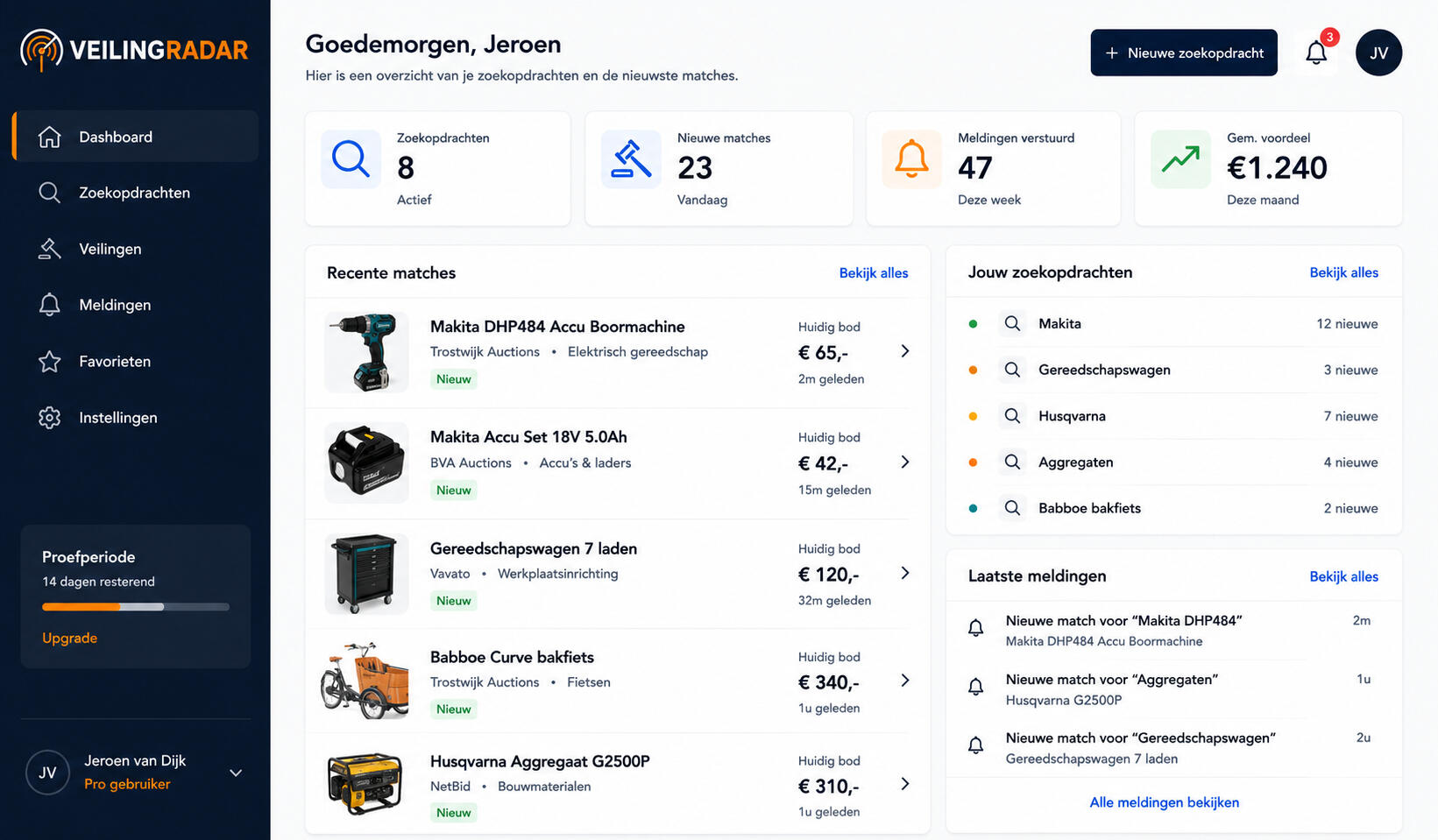
Task: Click 'BVA Auctions' seller text
Action: (x=471, y=462)
